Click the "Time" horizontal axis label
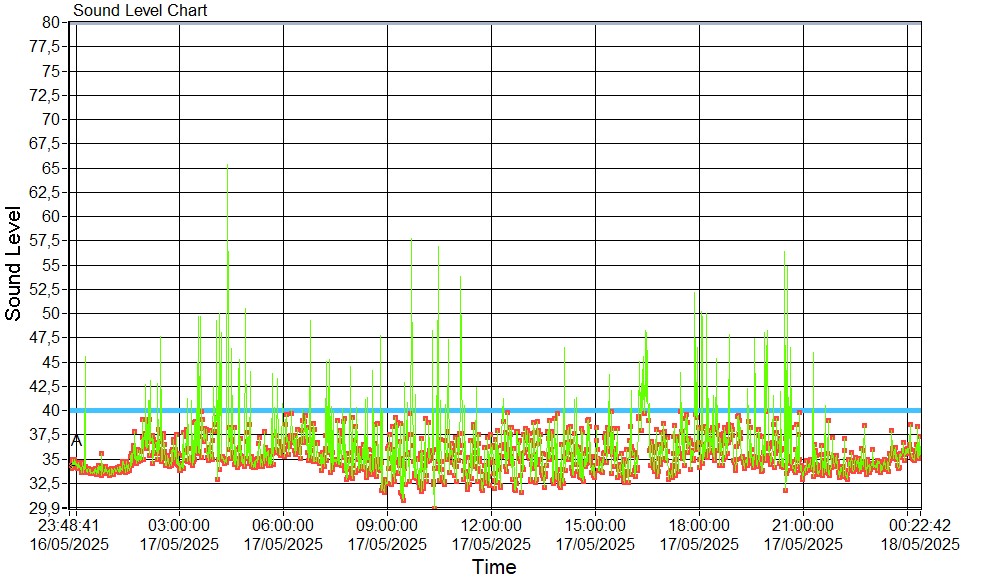Viewport: 990px width, 588px height. 494,568
